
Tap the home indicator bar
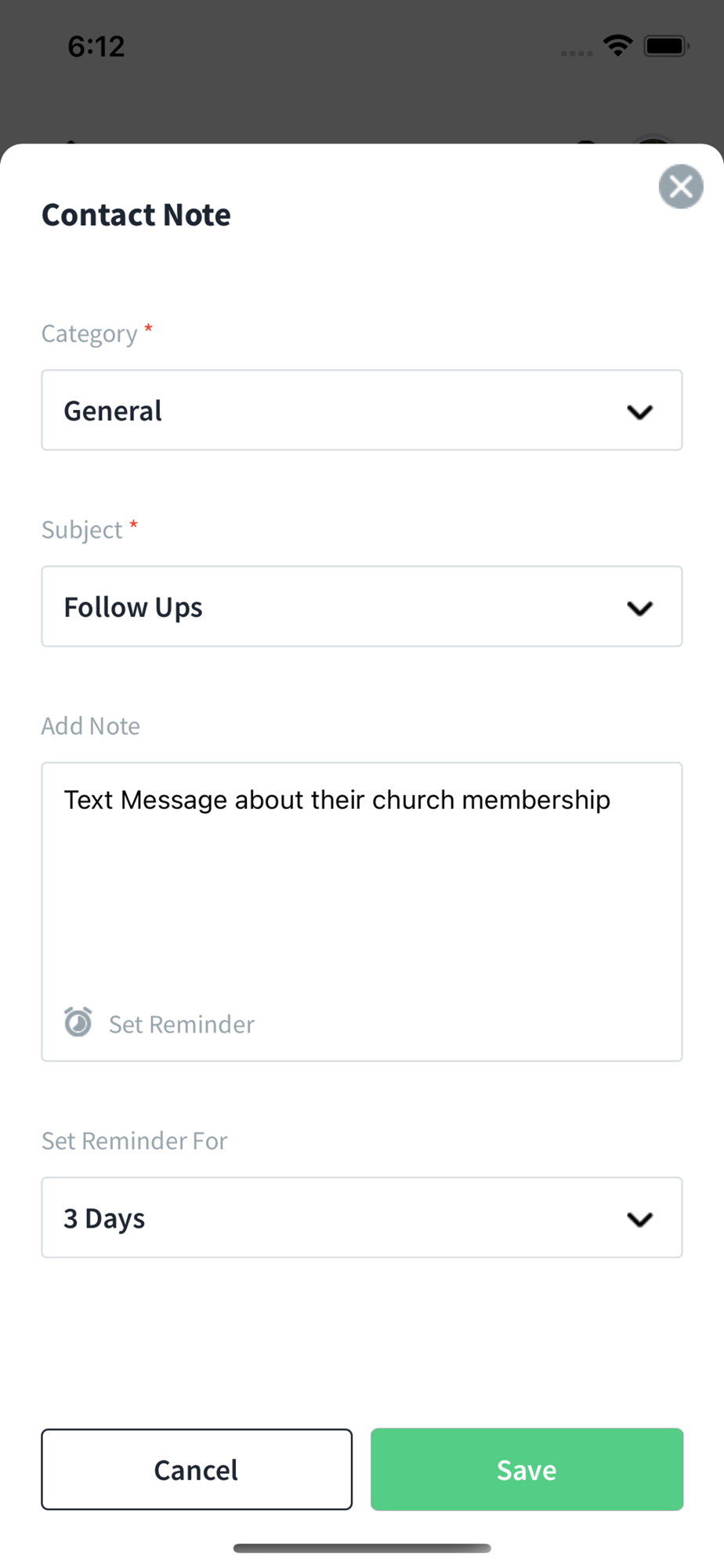click(362, 1548)
